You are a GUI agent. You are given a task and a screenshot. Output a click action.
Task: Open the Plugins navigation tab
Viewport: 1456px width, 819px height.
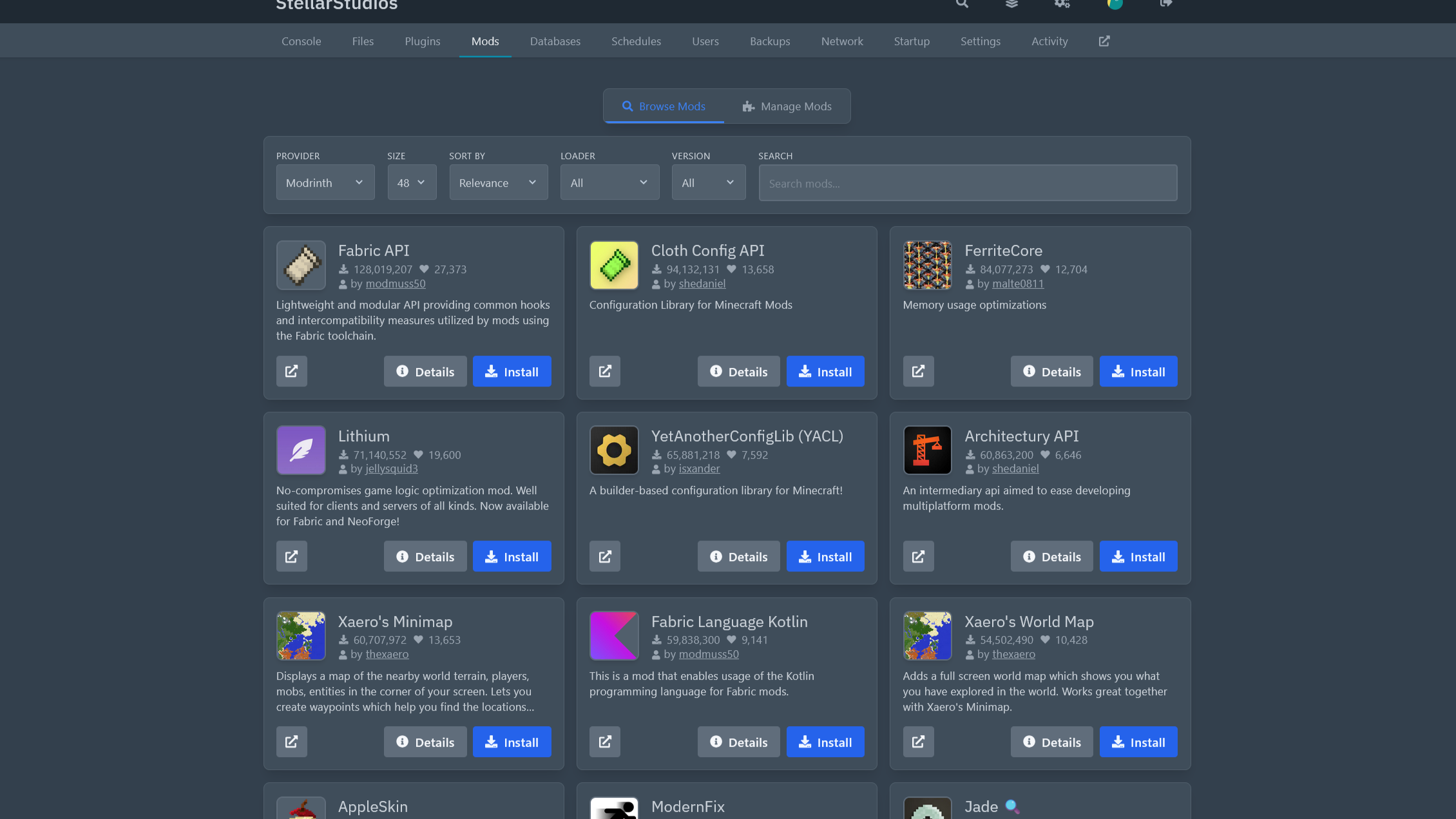422,41
